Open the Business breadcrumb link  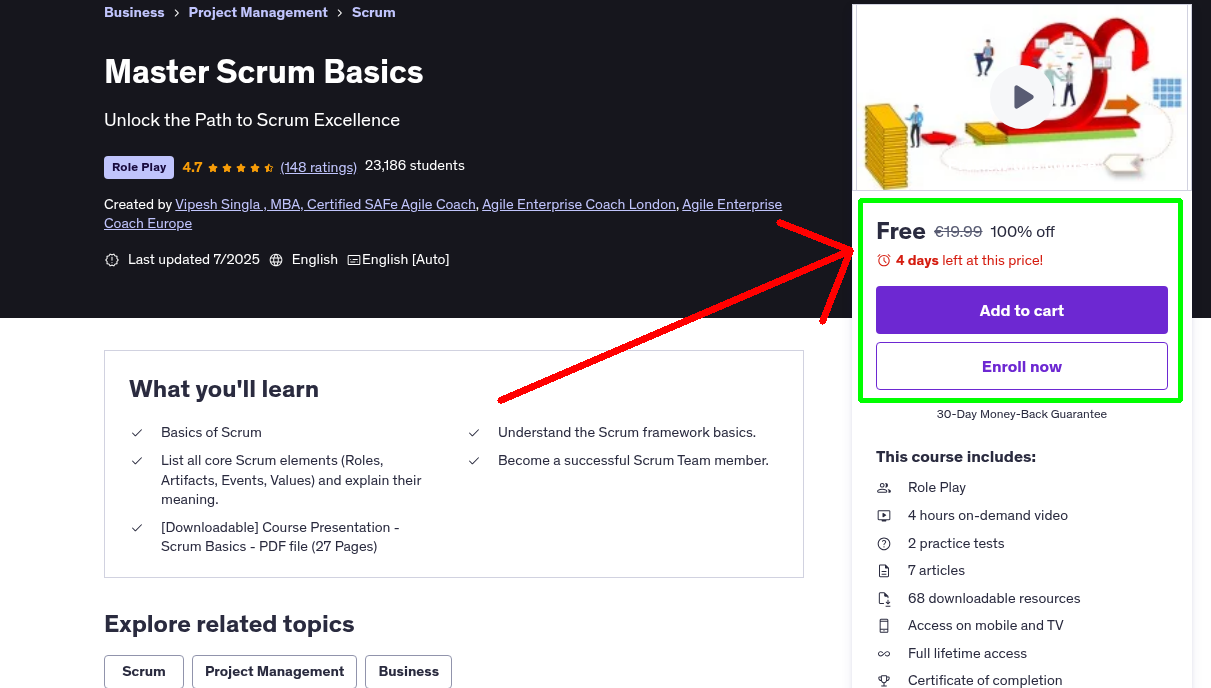pos(134,13)
